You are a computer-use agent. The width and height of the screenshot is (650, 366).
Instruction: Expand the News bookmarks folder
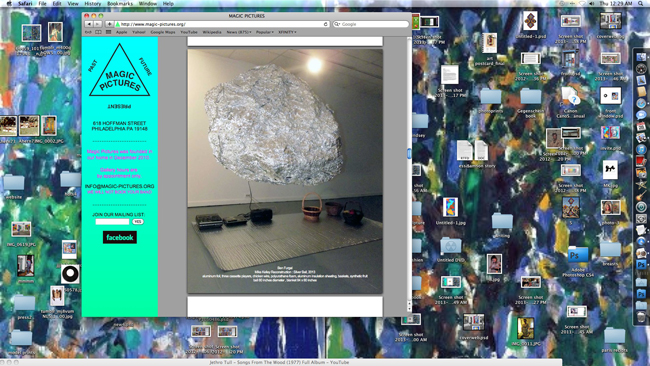(x=239, y=32)
